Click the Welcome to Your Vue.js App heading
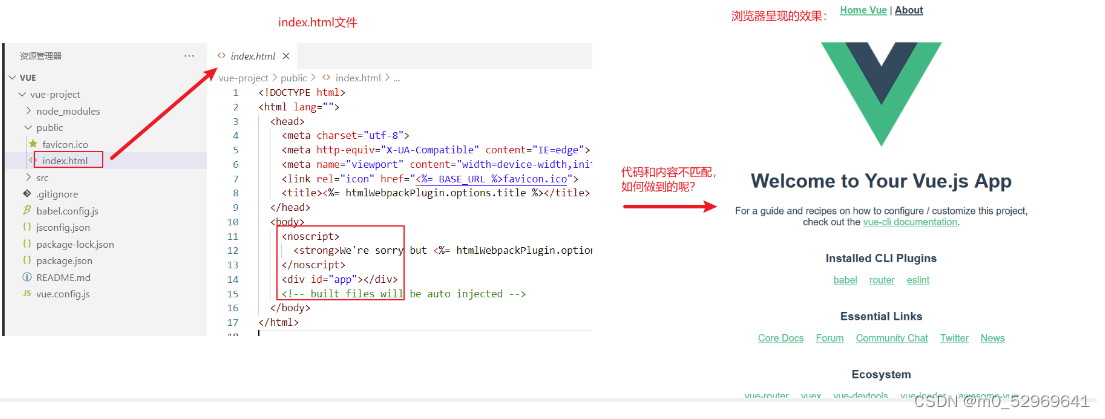 click(881, 181)
